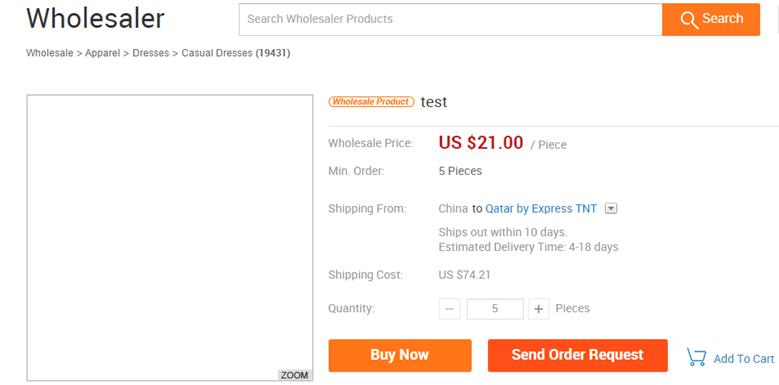Click the quantity input box
The image size is (779, 385).
495,309
